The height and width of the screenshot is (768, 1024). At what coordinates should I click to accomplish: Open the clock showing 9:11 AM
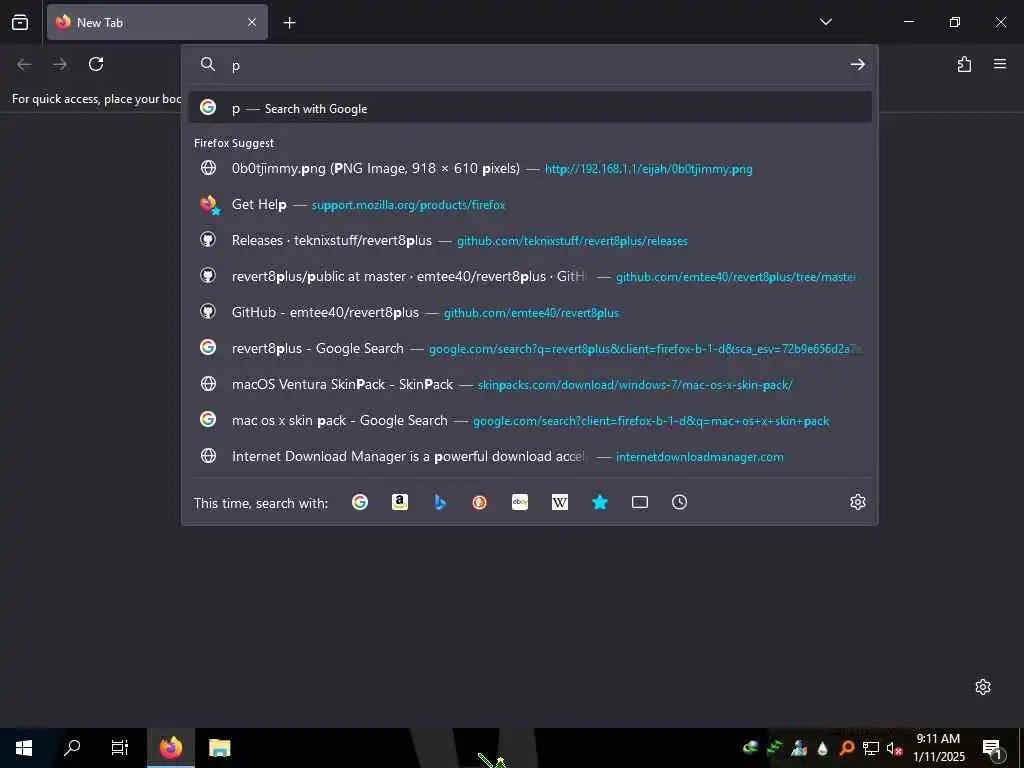(938, 748)
